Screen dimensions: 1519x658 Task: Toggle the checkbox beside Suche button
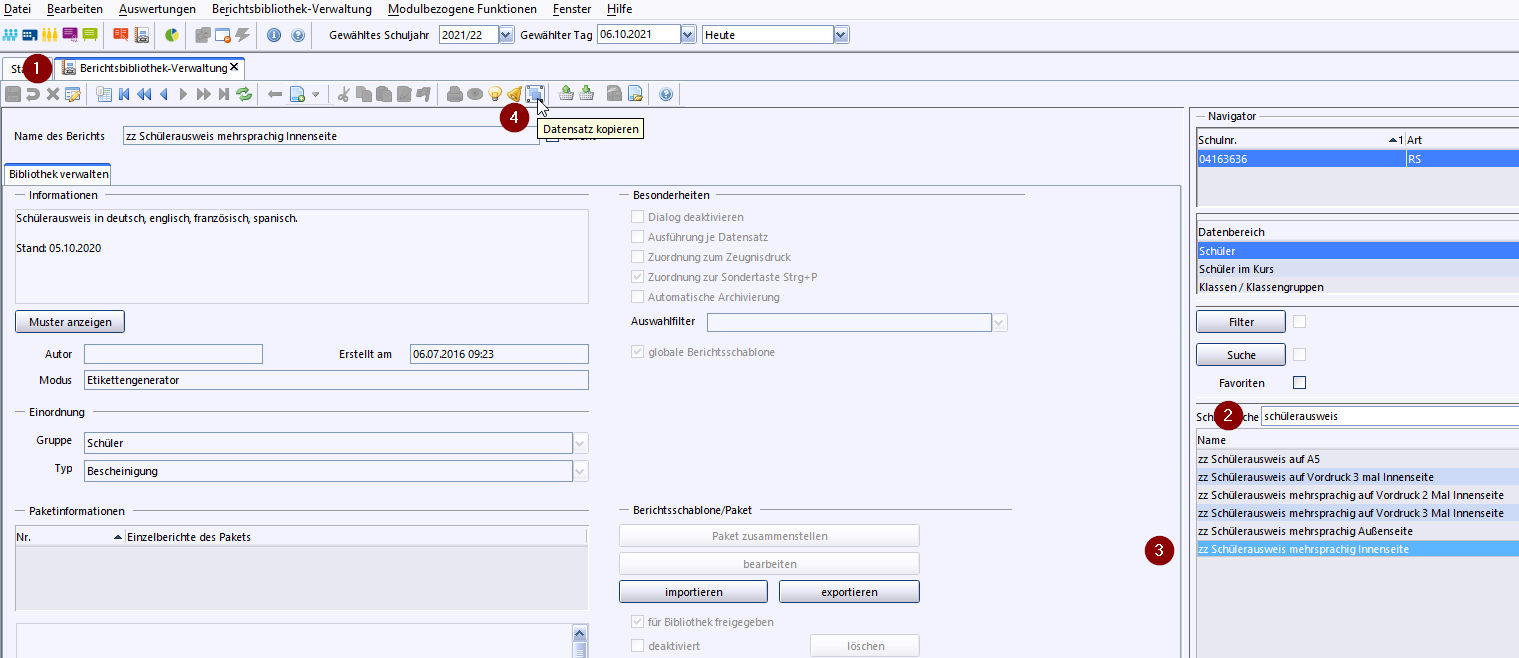pyautogui.click(x=1300, y=355)
